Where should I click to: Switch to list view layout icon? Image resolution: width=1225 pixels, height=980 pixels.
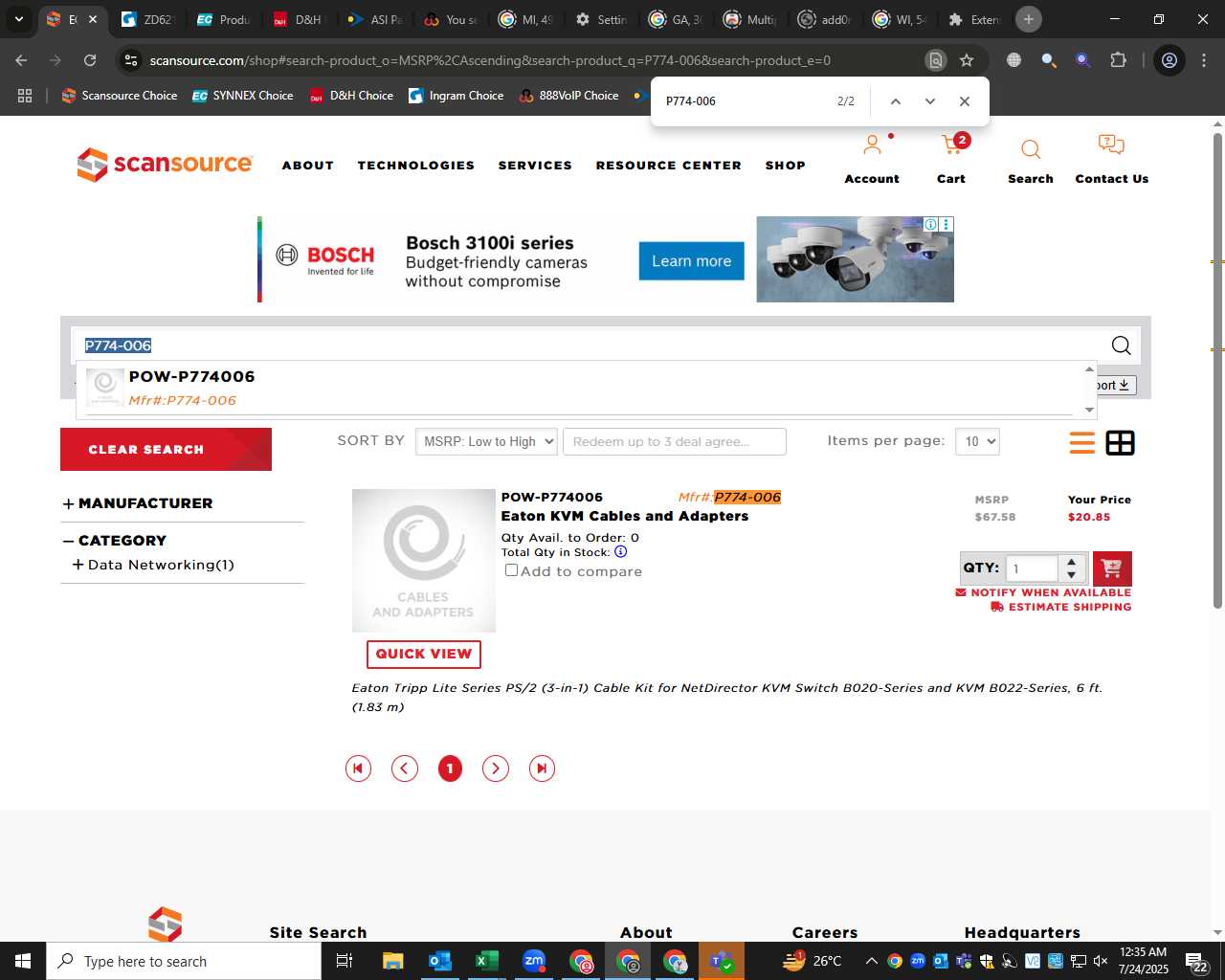click(1082, 443)
